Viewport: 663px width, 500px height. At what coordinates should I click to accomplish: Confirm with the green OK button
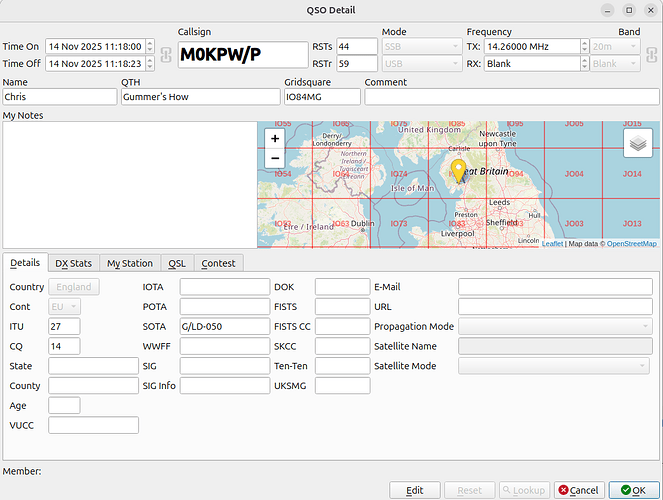click(634, 490)
